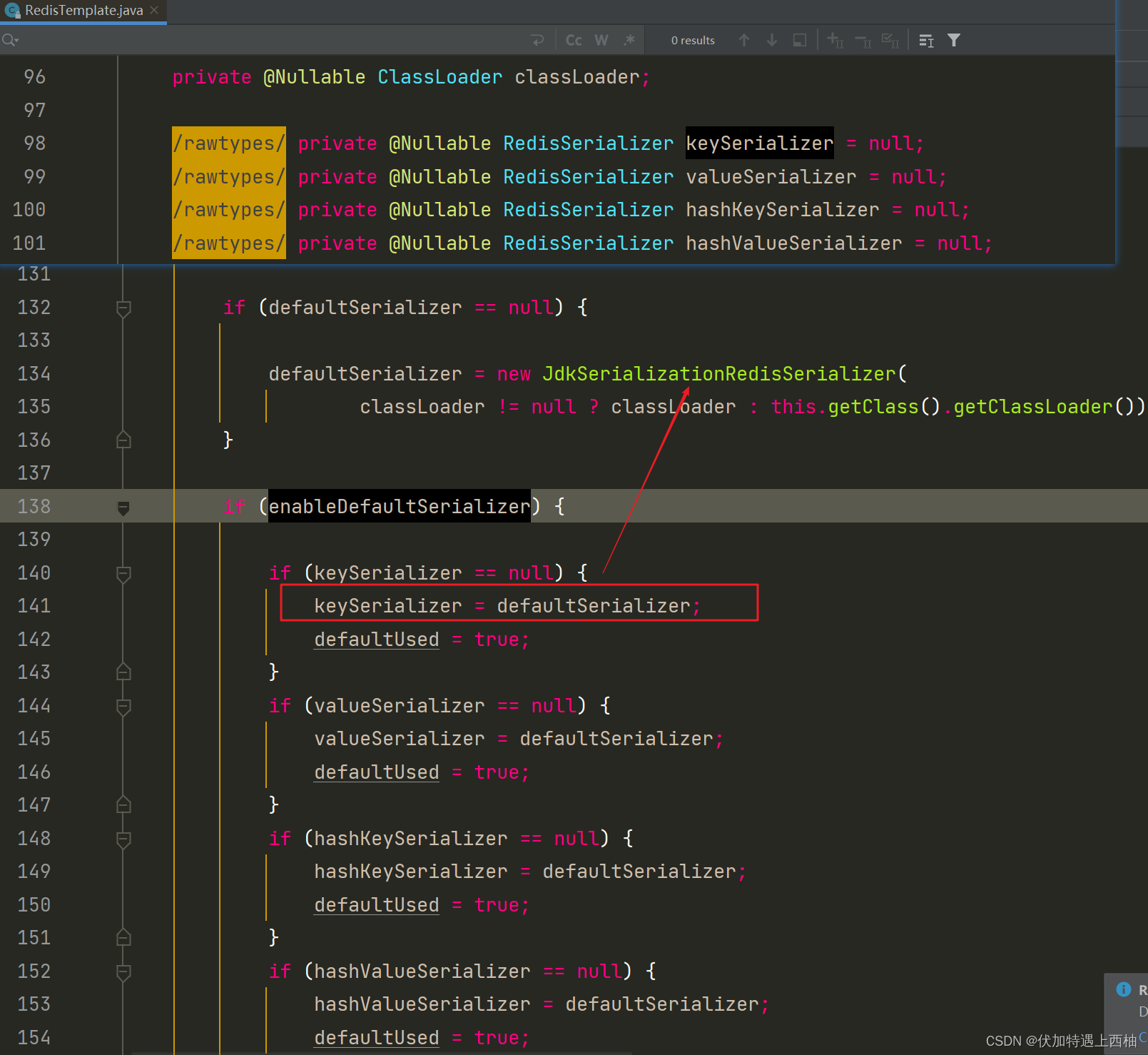The image size is (1148, 1055).
Task: Click the info notification icon at bottom right
Action: (1124, 989)
